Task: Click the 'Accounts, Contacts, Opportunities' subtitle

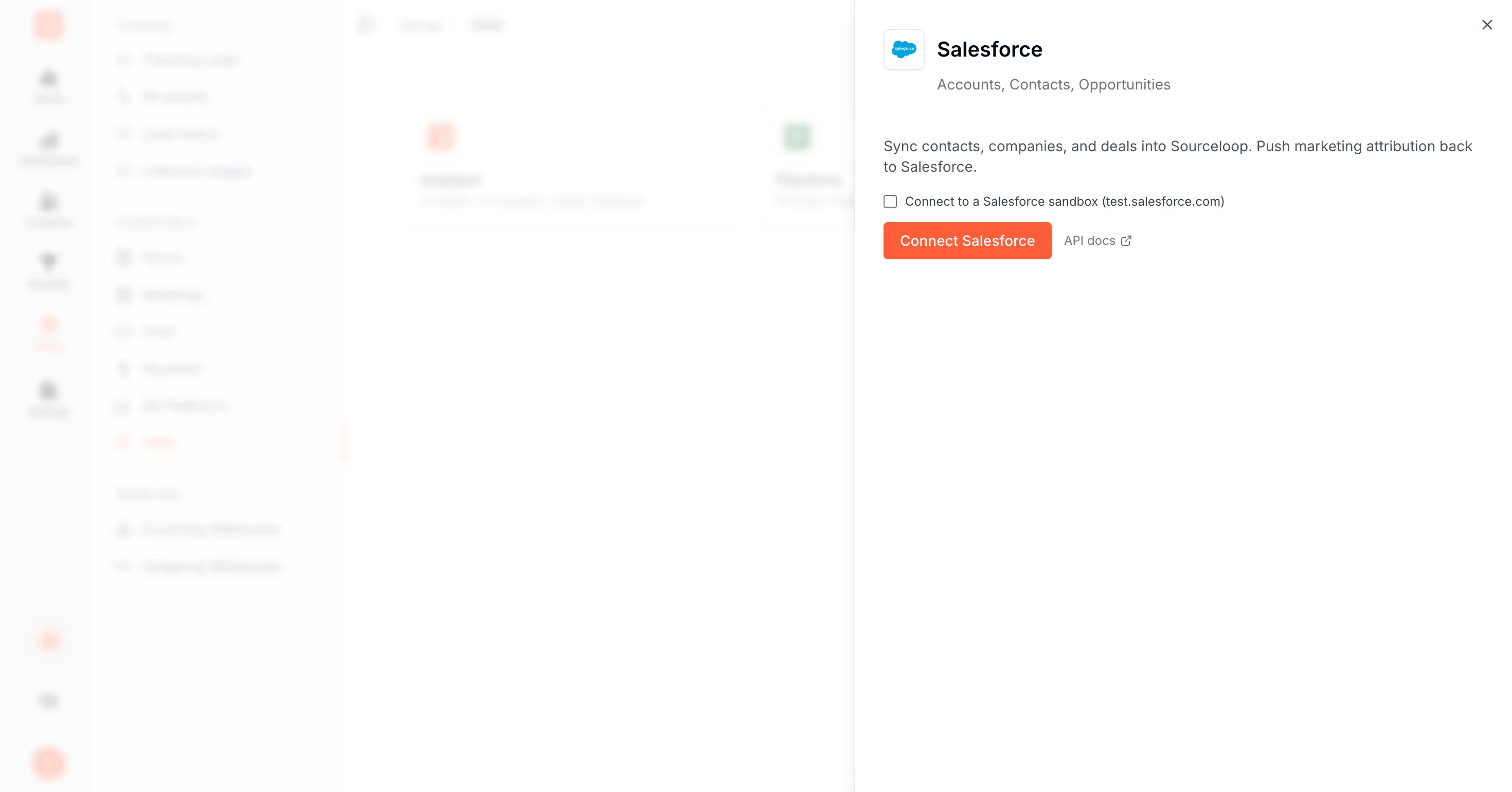Action: click(x=1054, y=84)
